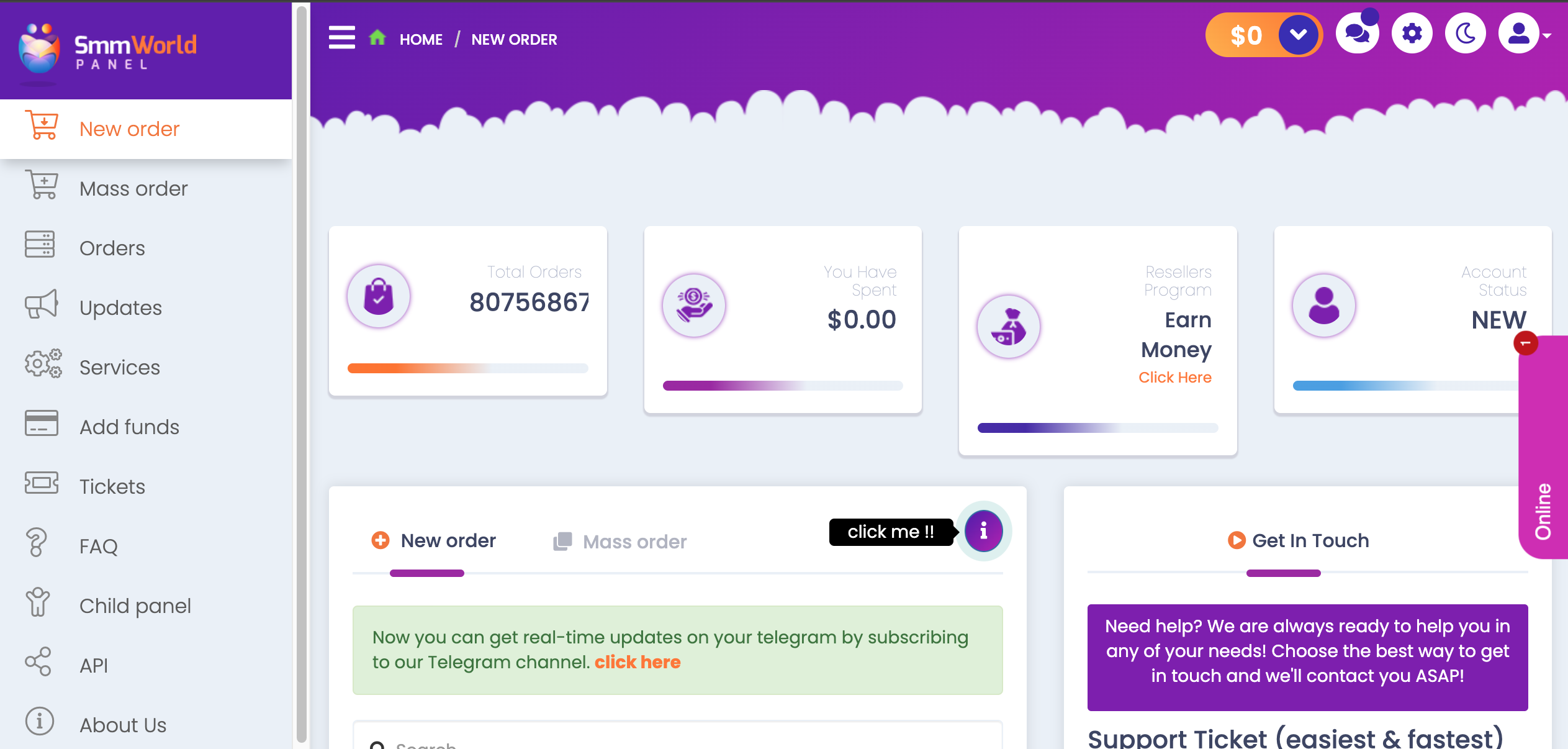Open Orders in the sidebar

112,248
